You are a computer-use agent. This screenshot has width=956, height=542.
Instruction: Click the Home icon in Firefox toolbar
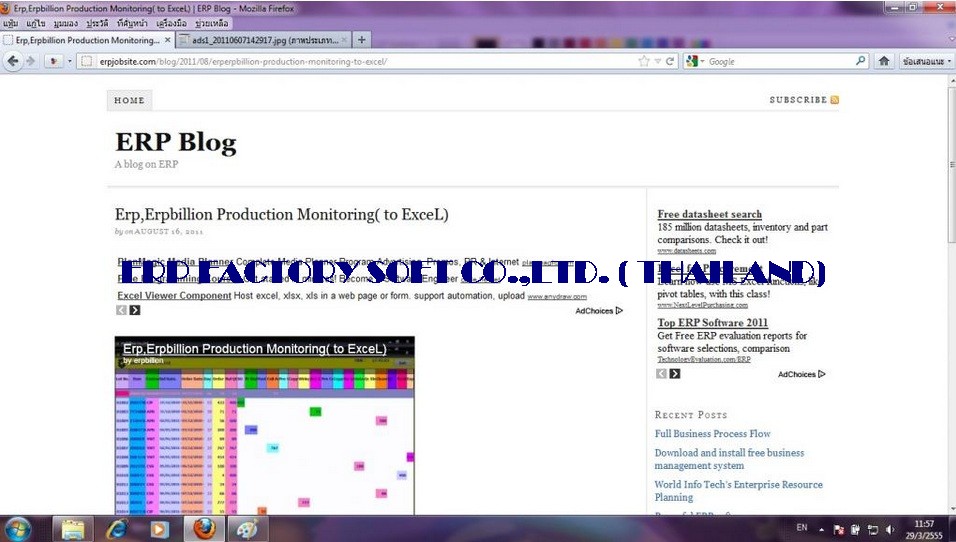click(883, 61)
